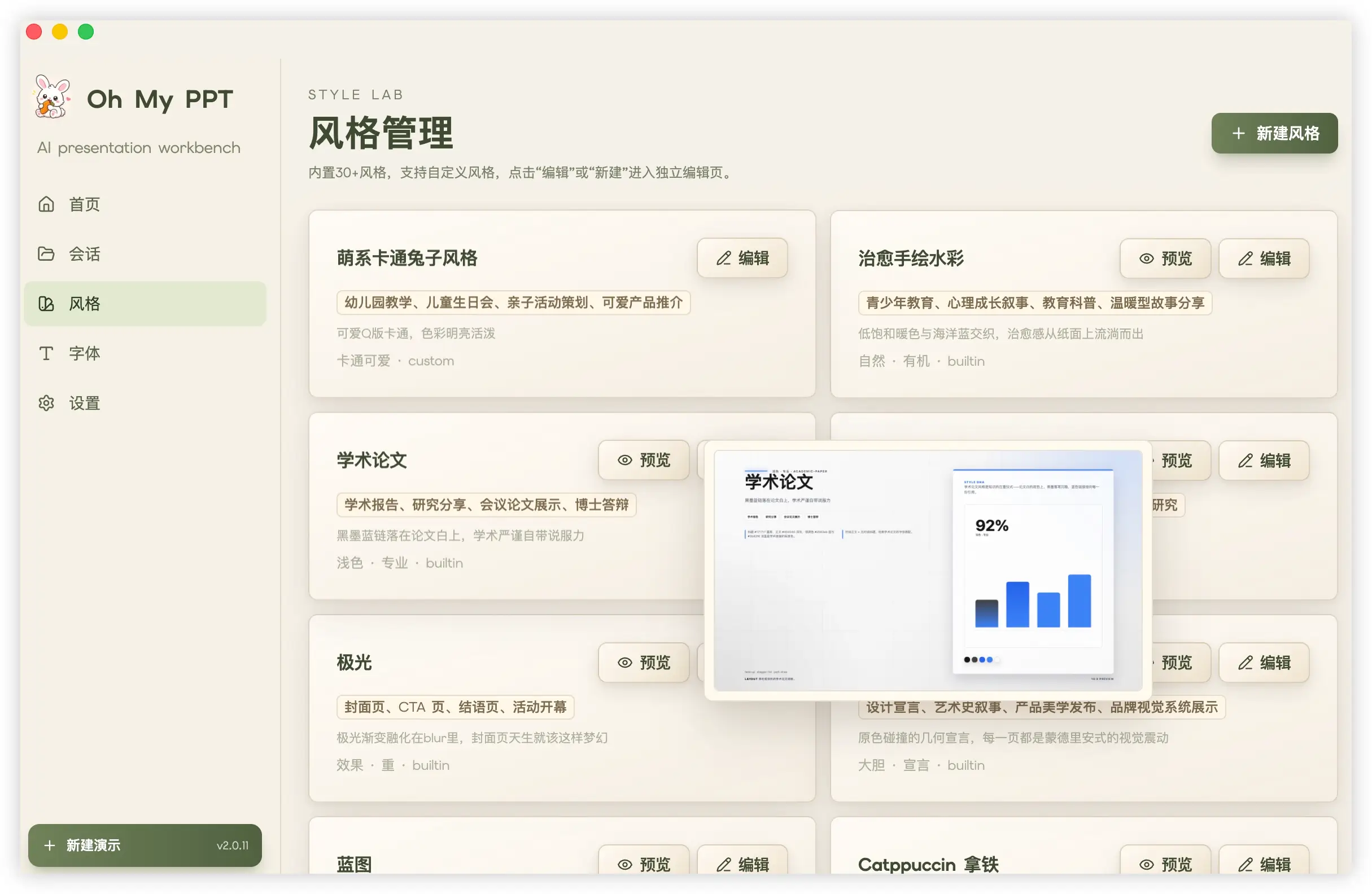Click the 极光 card title
1372x894 pixels.
[354, 662]
